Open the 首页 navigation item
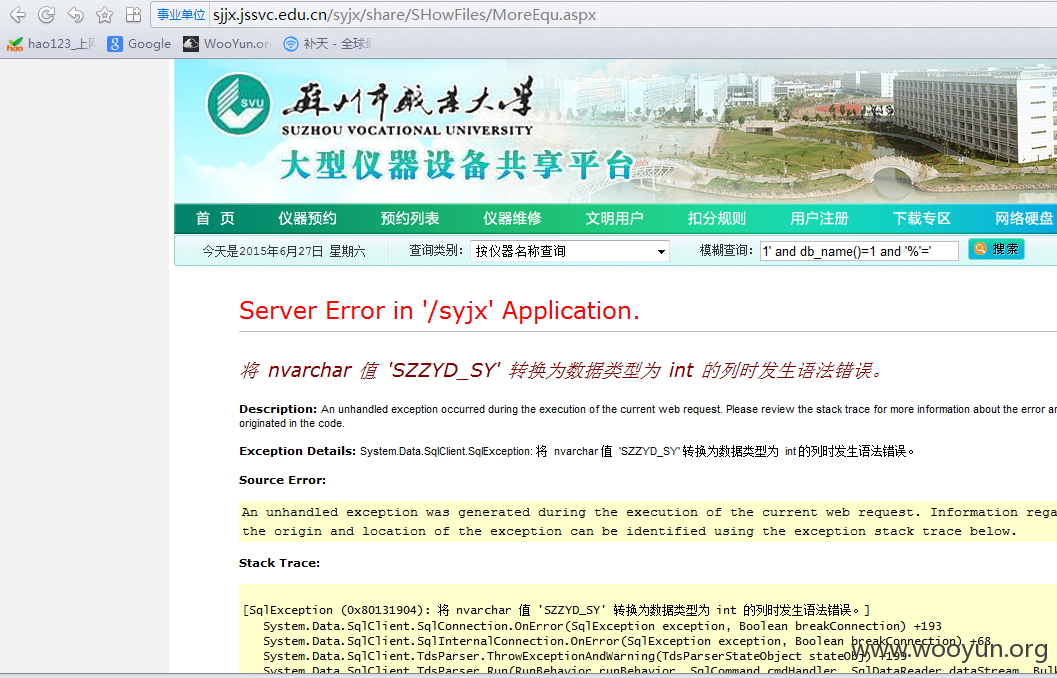This screenshot has height=678, width=1057. tap(216, 218)
